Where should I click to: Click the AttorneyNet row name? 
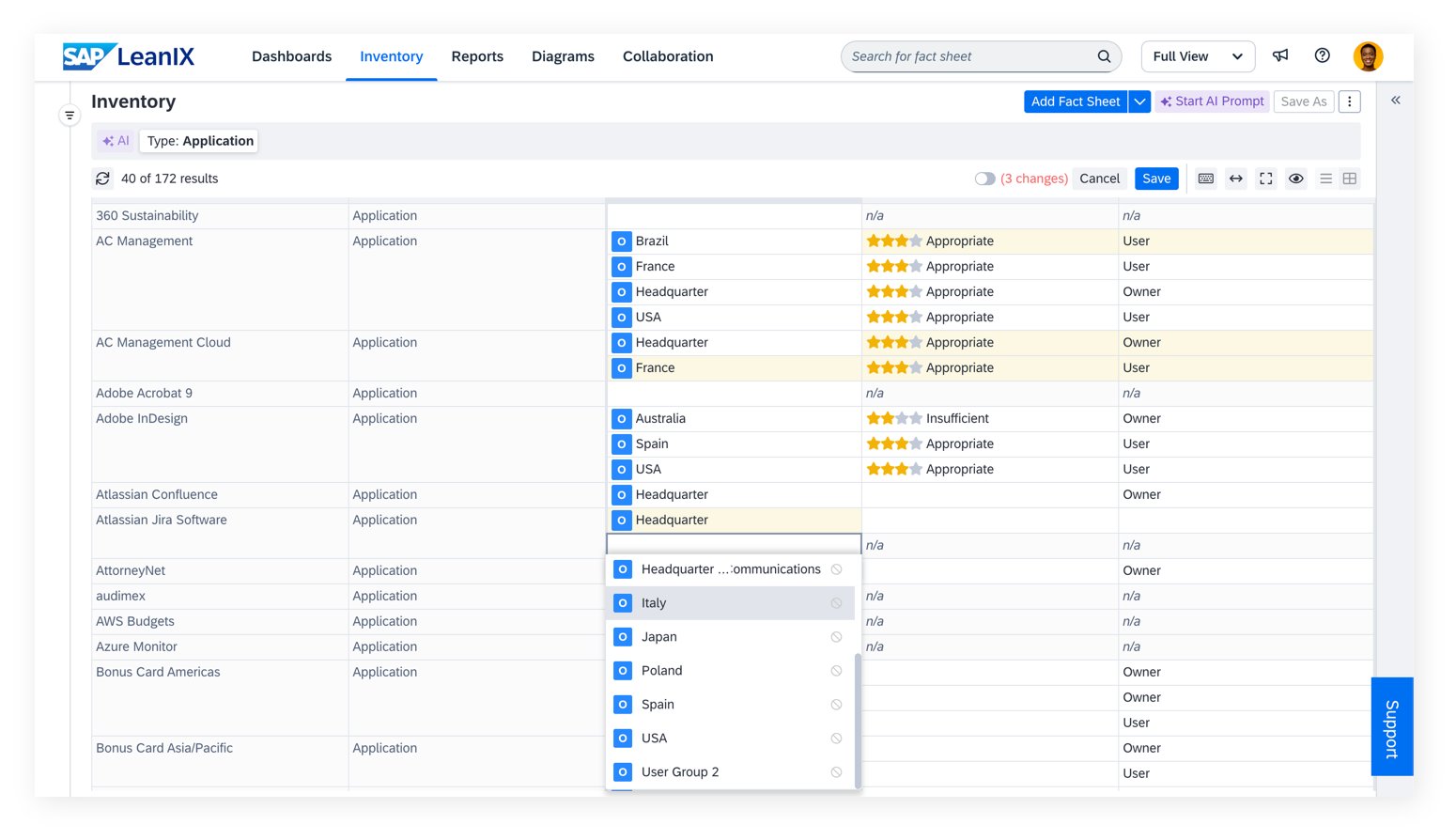pos(131,571)
